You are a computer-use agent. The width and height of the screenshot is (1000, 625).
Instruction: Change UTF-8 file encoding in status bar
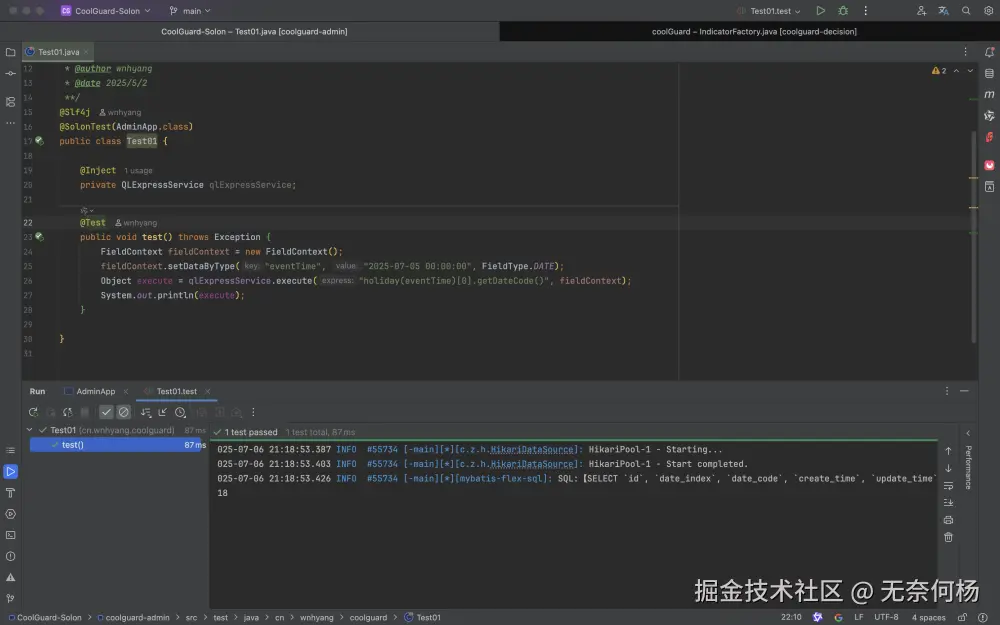pos(886,617)
